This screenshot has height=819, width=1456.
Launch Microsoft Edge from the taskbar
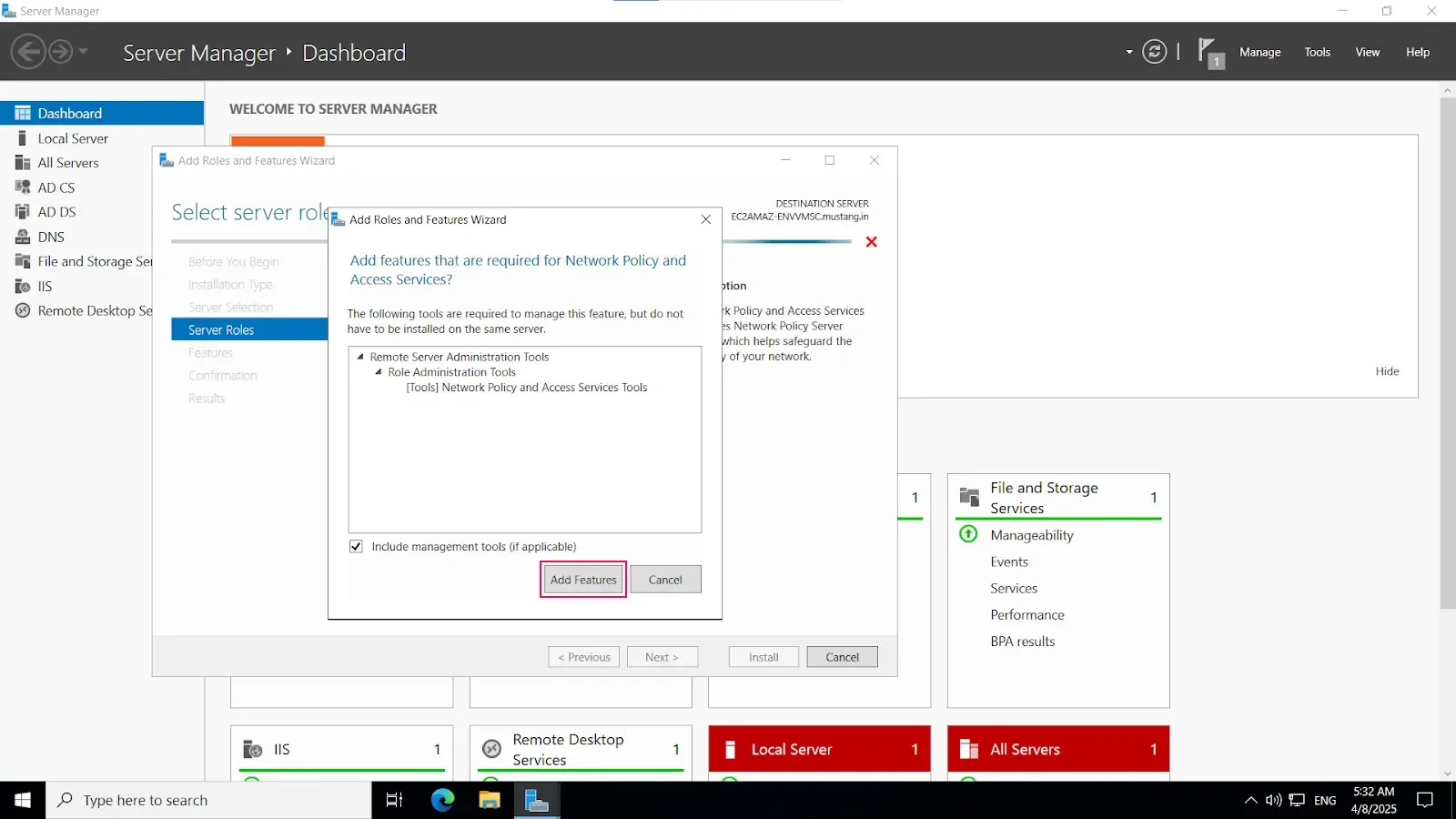(x=442, y=800)
